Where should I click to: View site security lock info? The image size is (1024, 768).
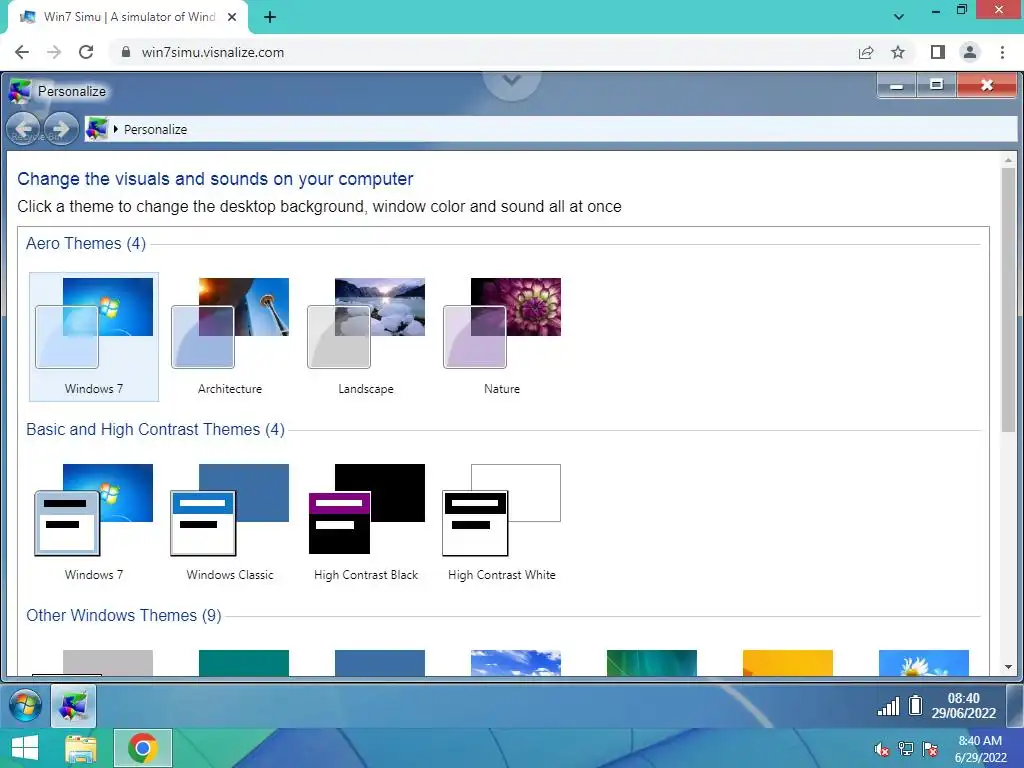tap(125, 52)
